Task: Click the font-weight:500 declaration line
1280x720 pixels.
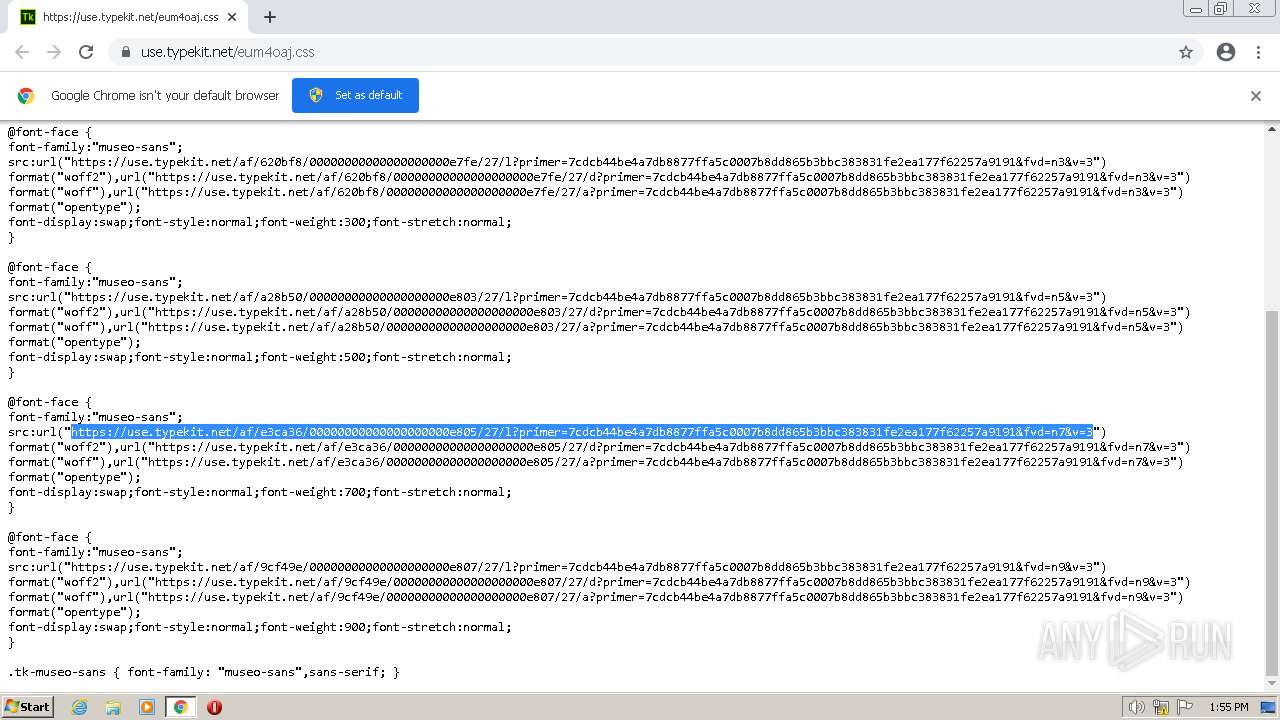Action: coord(260,357)
